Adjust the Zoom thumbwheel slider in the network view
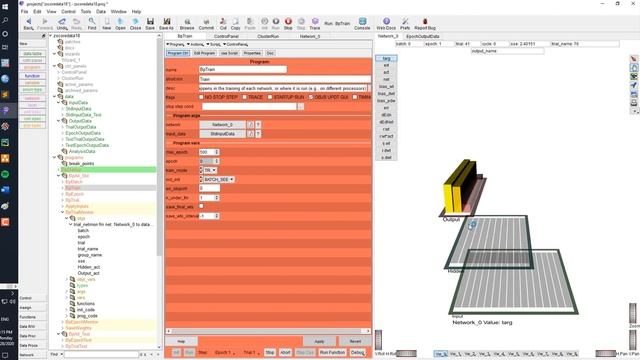Viewport: 640px width, 360px height. point(633,313)
